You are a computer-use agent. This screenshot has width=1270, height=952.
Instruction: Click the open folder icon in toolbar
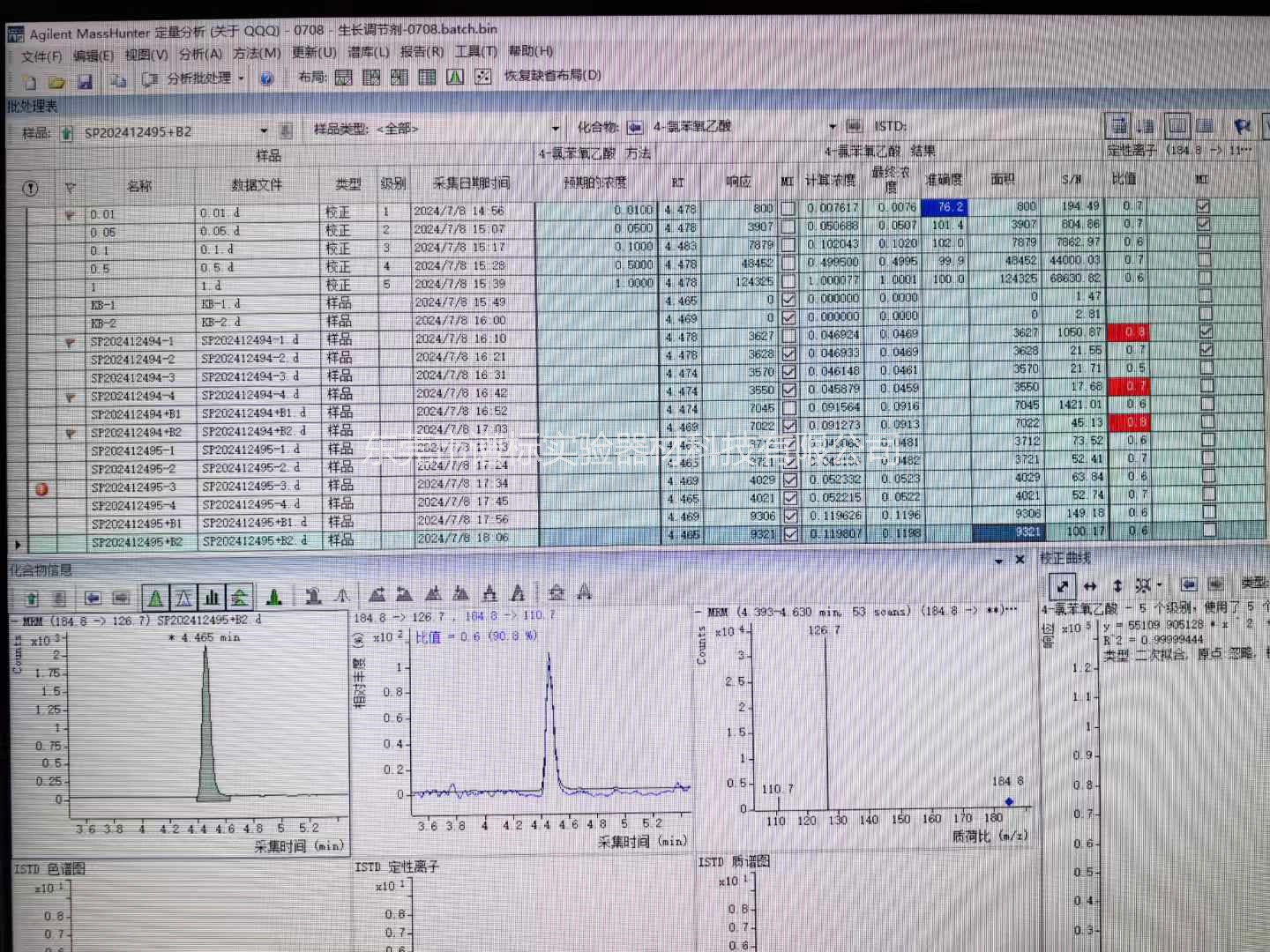tap(56, 82)
